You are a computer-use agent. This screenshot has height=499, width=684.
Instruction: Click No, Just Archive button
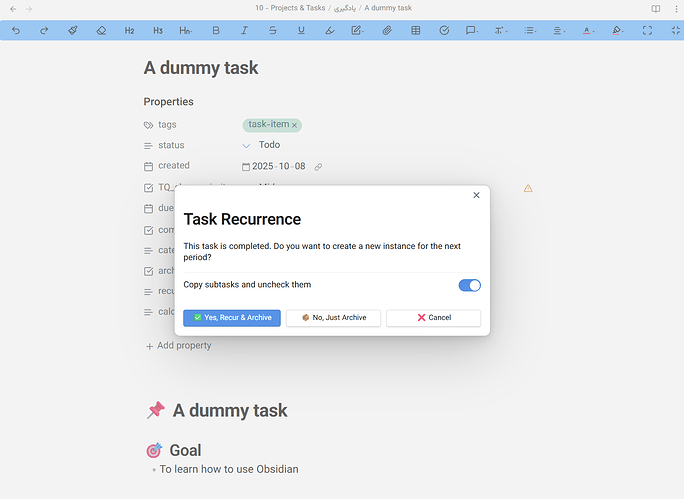click(333, 318)
